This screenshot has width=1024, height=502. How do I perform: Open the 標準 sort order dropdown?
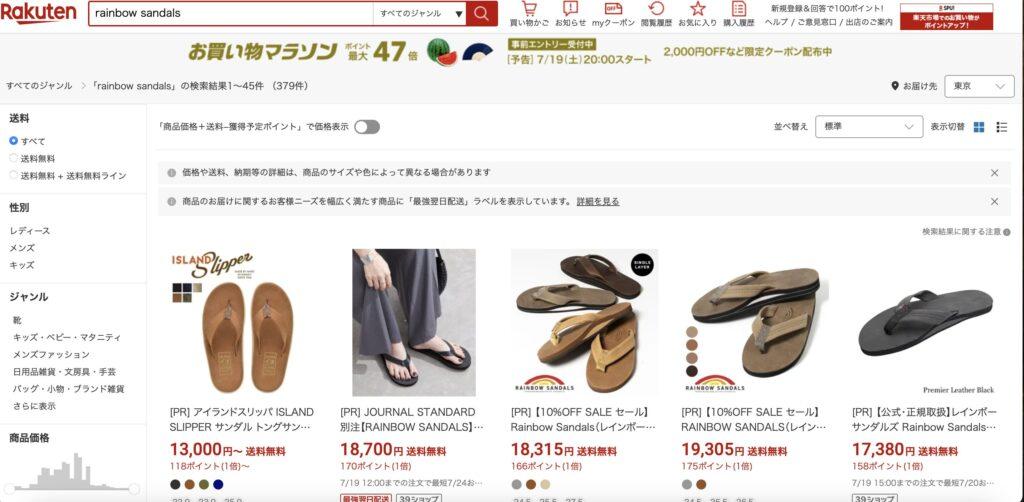pos(869,127)
